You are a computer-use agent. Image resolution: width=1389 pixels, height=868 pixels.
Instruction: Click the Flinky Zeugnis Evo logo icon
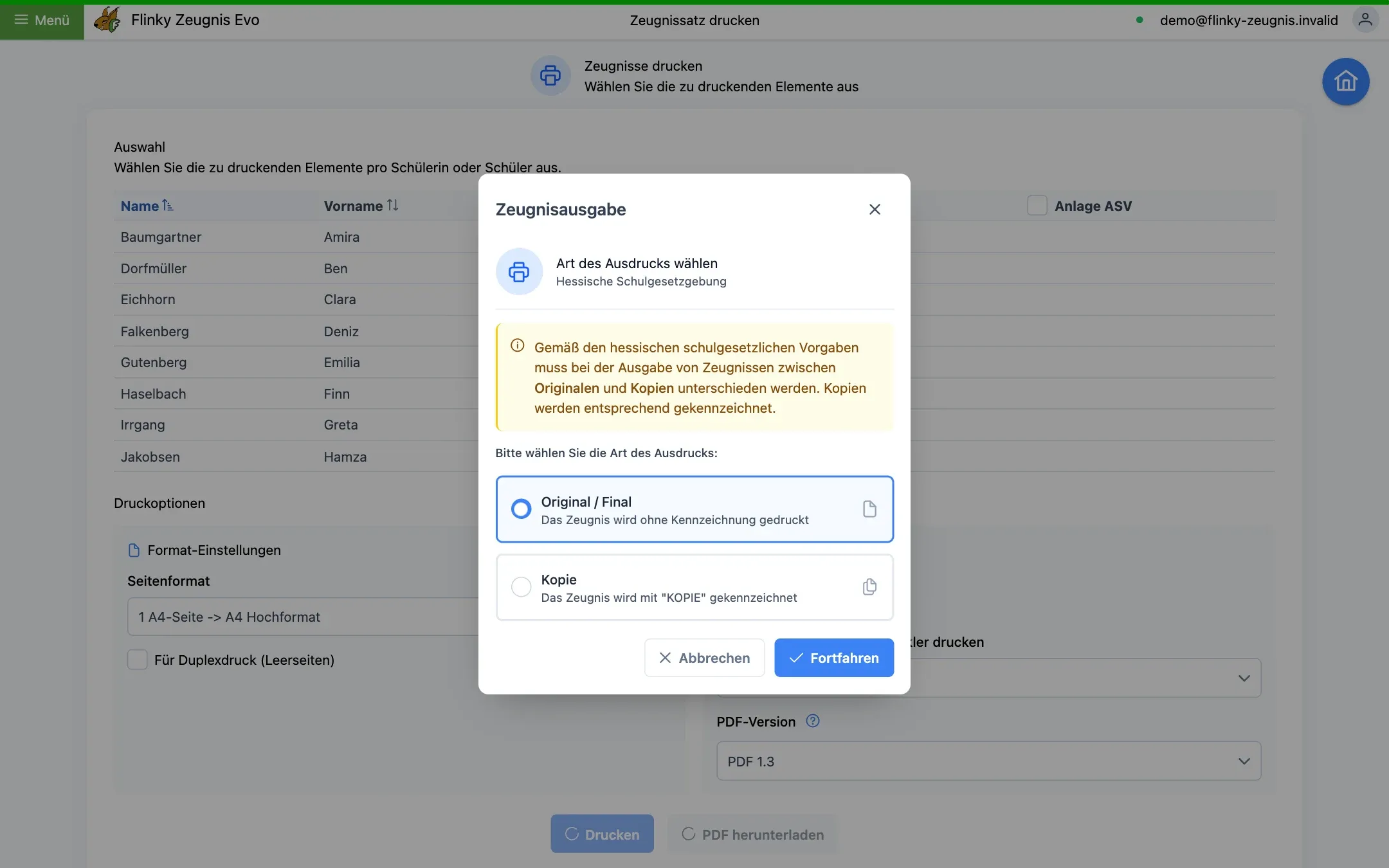click(x=107, y=20)
